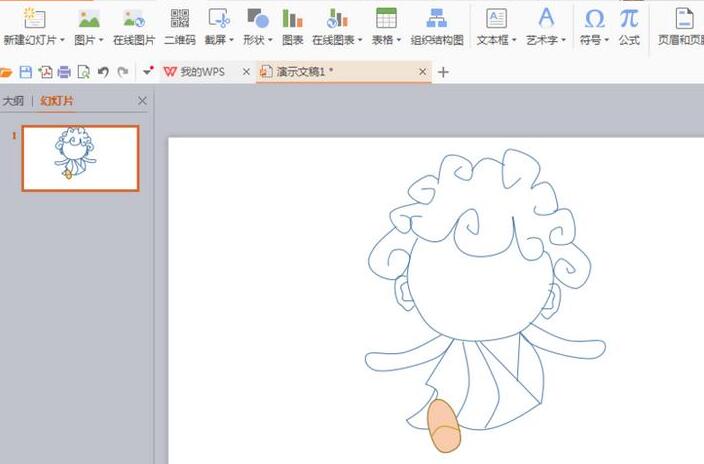Close the 演示文稿1 tab
704x464 pixels.
pyautogui.click(x=422, y=71)
